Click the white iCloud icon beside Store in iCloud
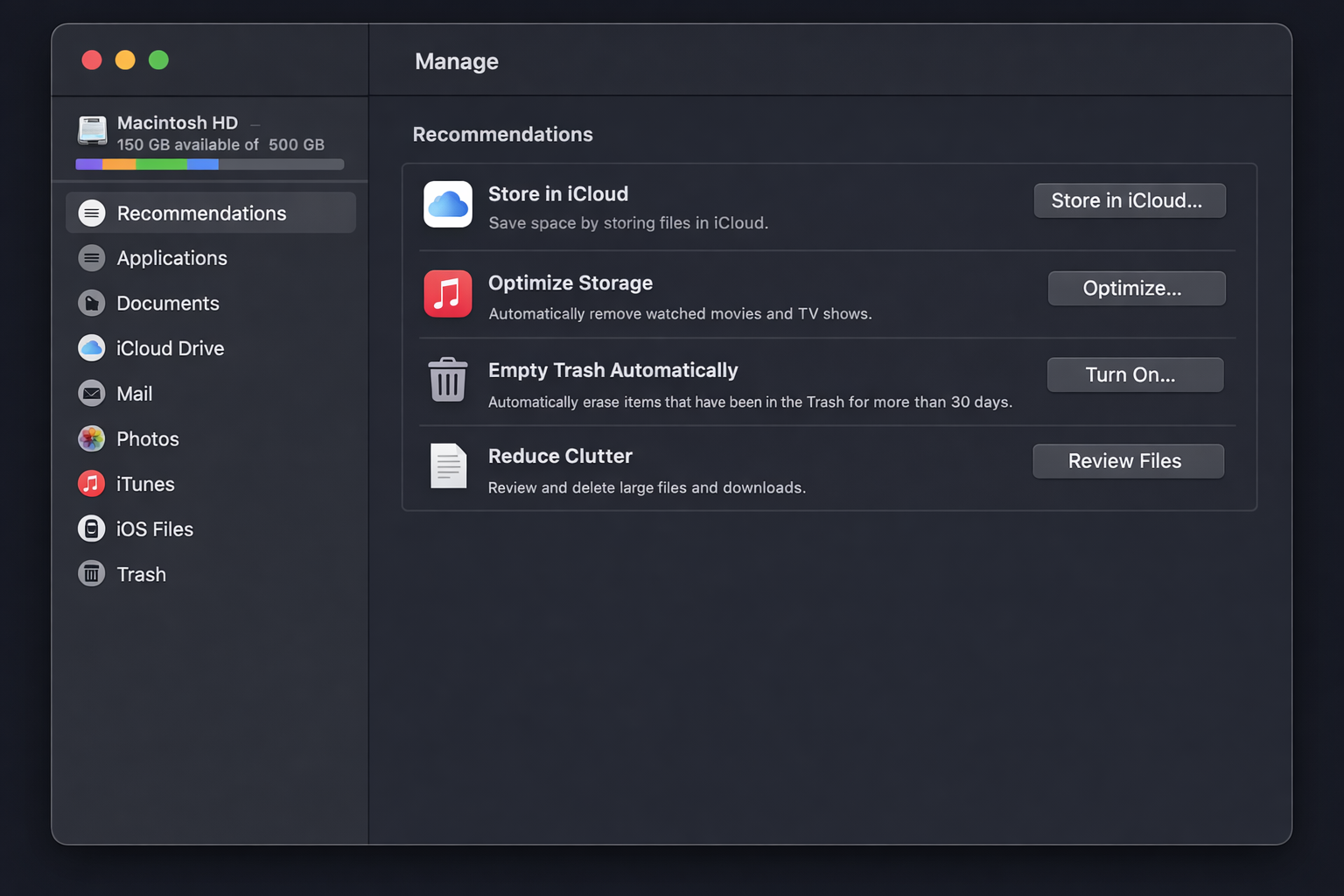This screenshot has height=896, width=1344. [448, 204]
